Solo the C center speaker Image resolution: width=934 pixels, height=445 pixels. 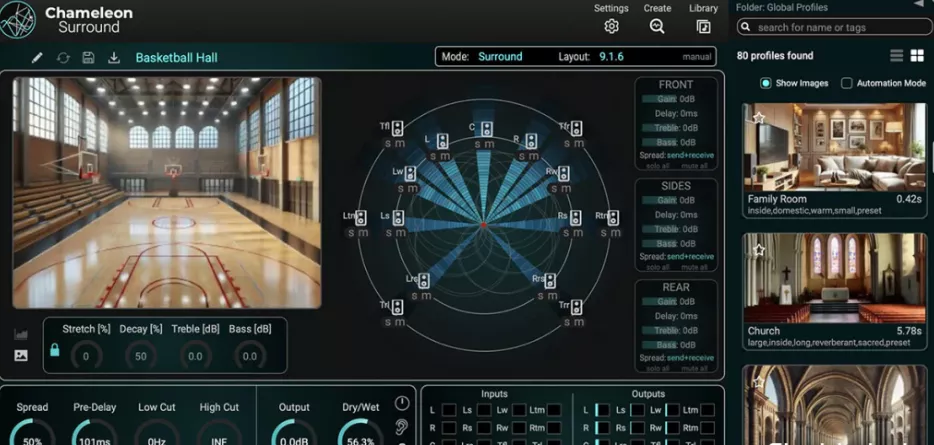pos(477,144)
